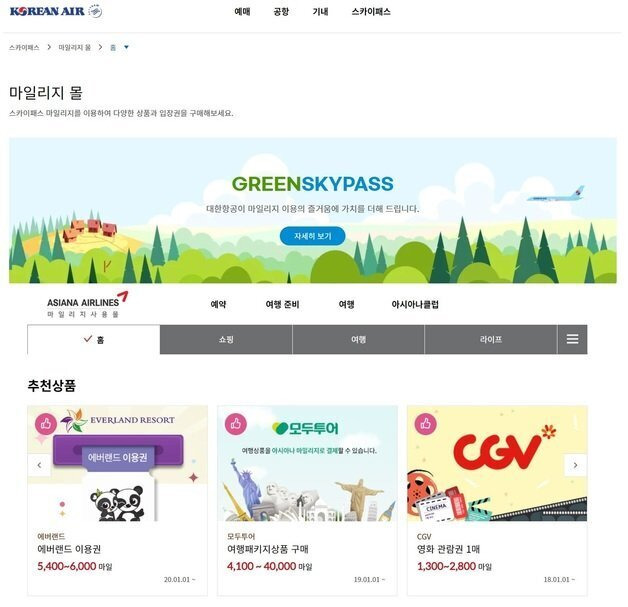Screen dimensions: 628x607
Task: Open the 스카이패스 top menu
Action: [371, 12]
